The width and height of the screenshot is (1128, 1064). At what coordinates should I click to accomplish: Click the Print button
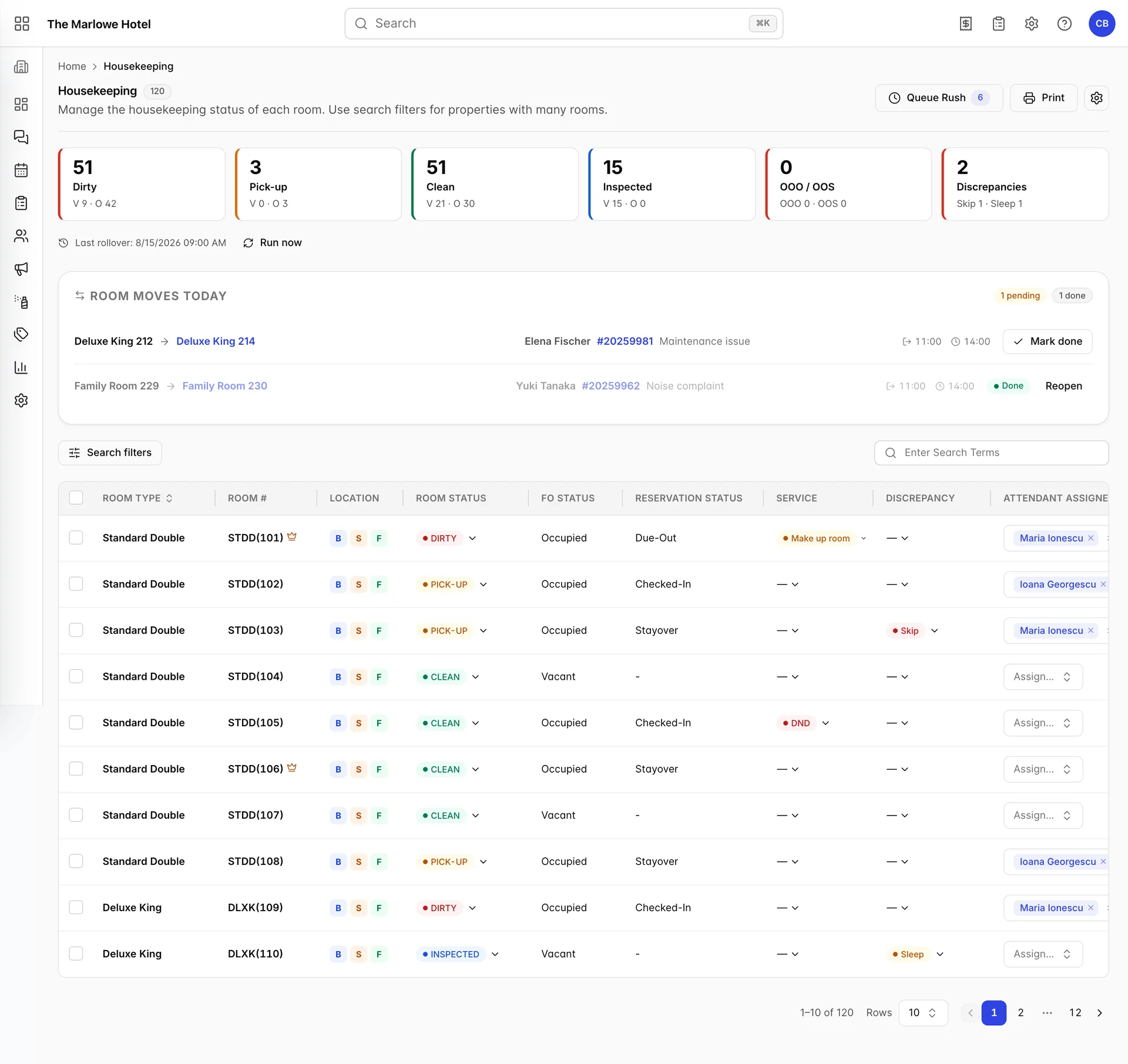click(1043, 98)
